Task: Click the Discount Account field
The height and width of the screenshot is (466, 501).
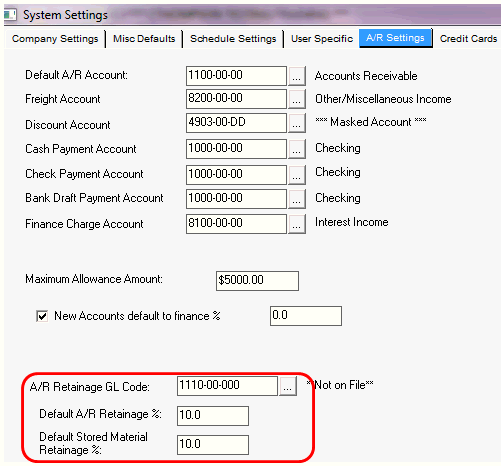Action: (236, 123)
